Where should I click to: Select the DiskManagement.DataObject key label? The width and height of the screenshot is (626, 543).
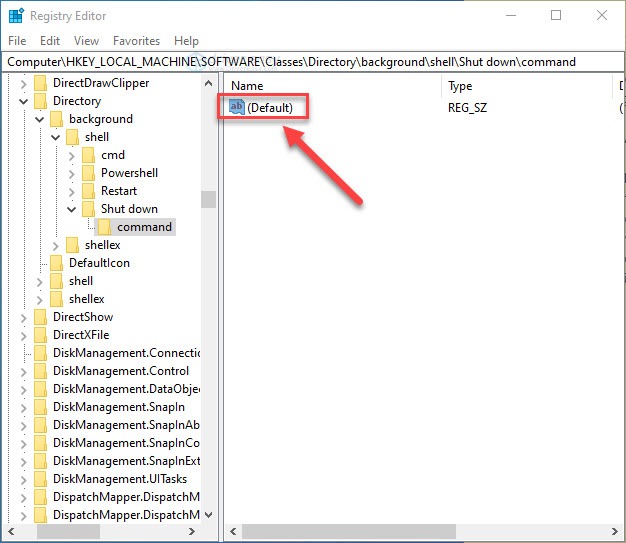click(x=127, y=389)
